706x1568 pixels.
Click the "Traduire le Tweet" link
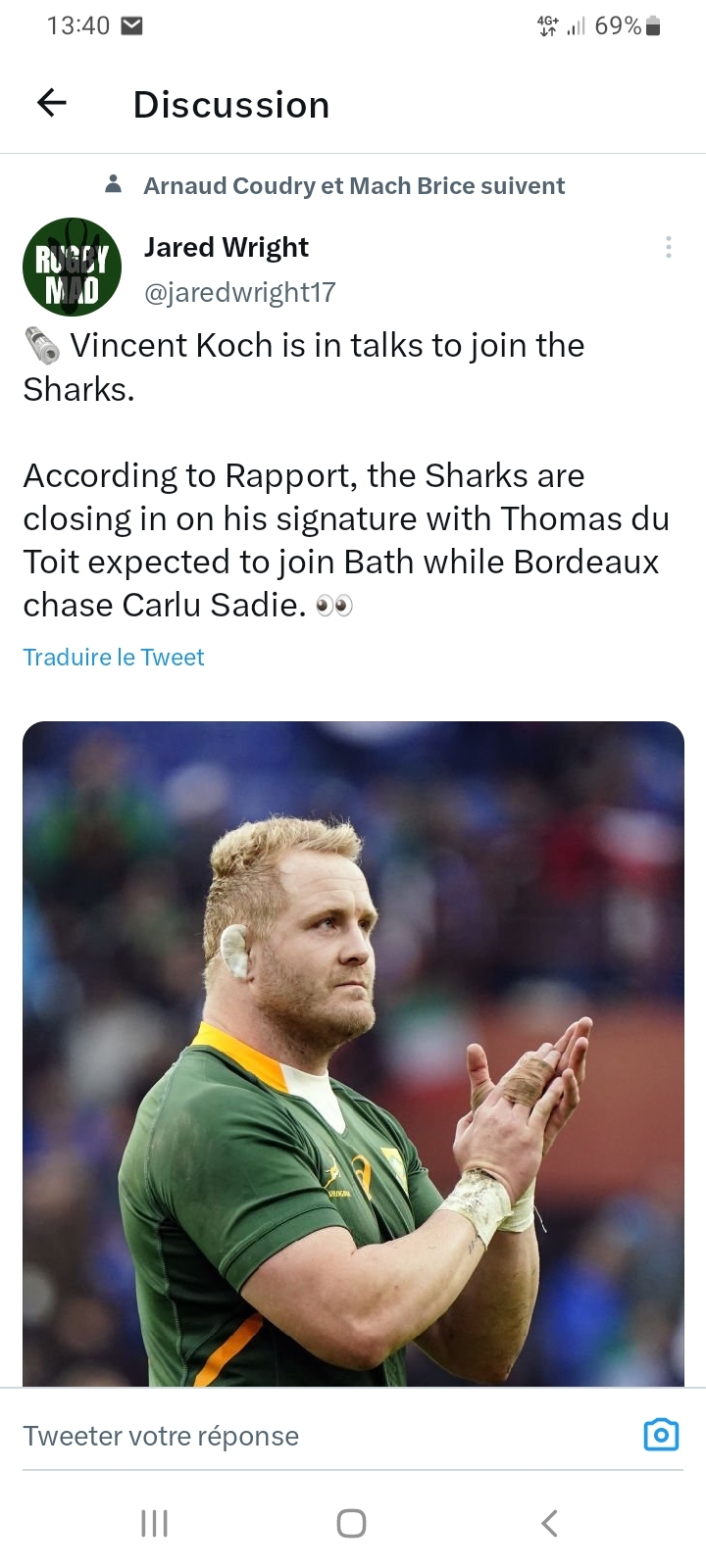[x=114, y=657]
